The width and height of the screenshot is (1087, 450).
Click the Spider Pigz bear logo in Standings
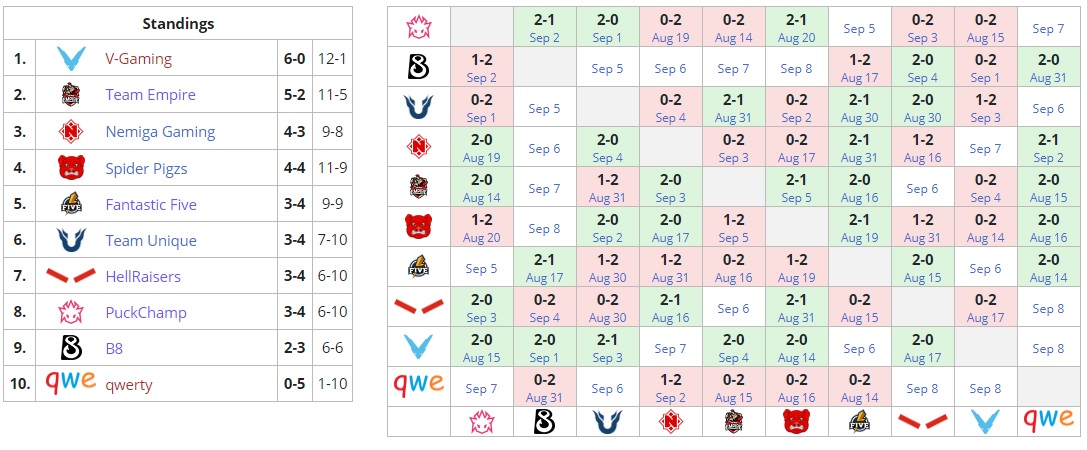pyautogui.click(x=70, y=168)
